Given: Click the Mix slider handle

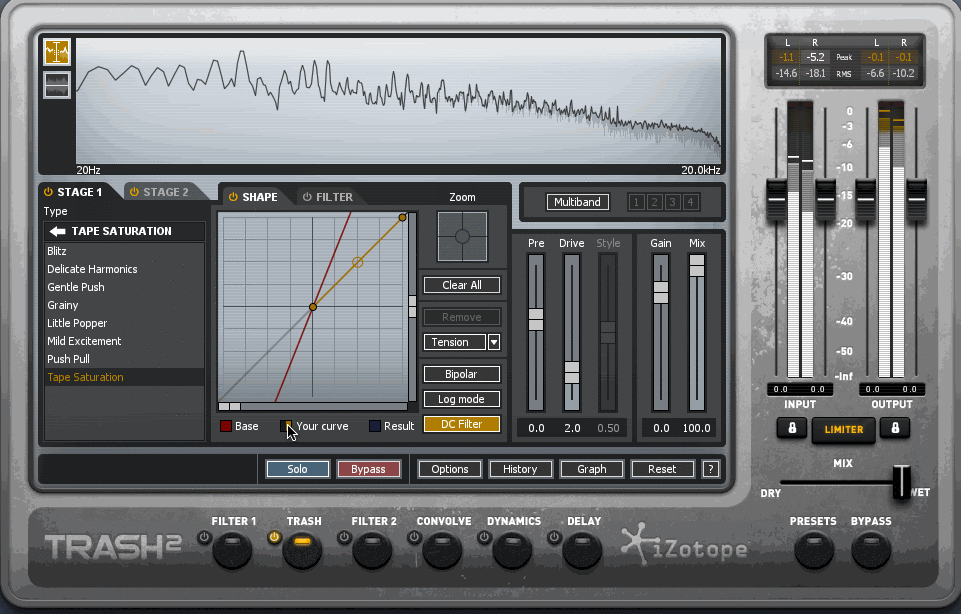Looking at the screenshot, I should pos(697,266).
